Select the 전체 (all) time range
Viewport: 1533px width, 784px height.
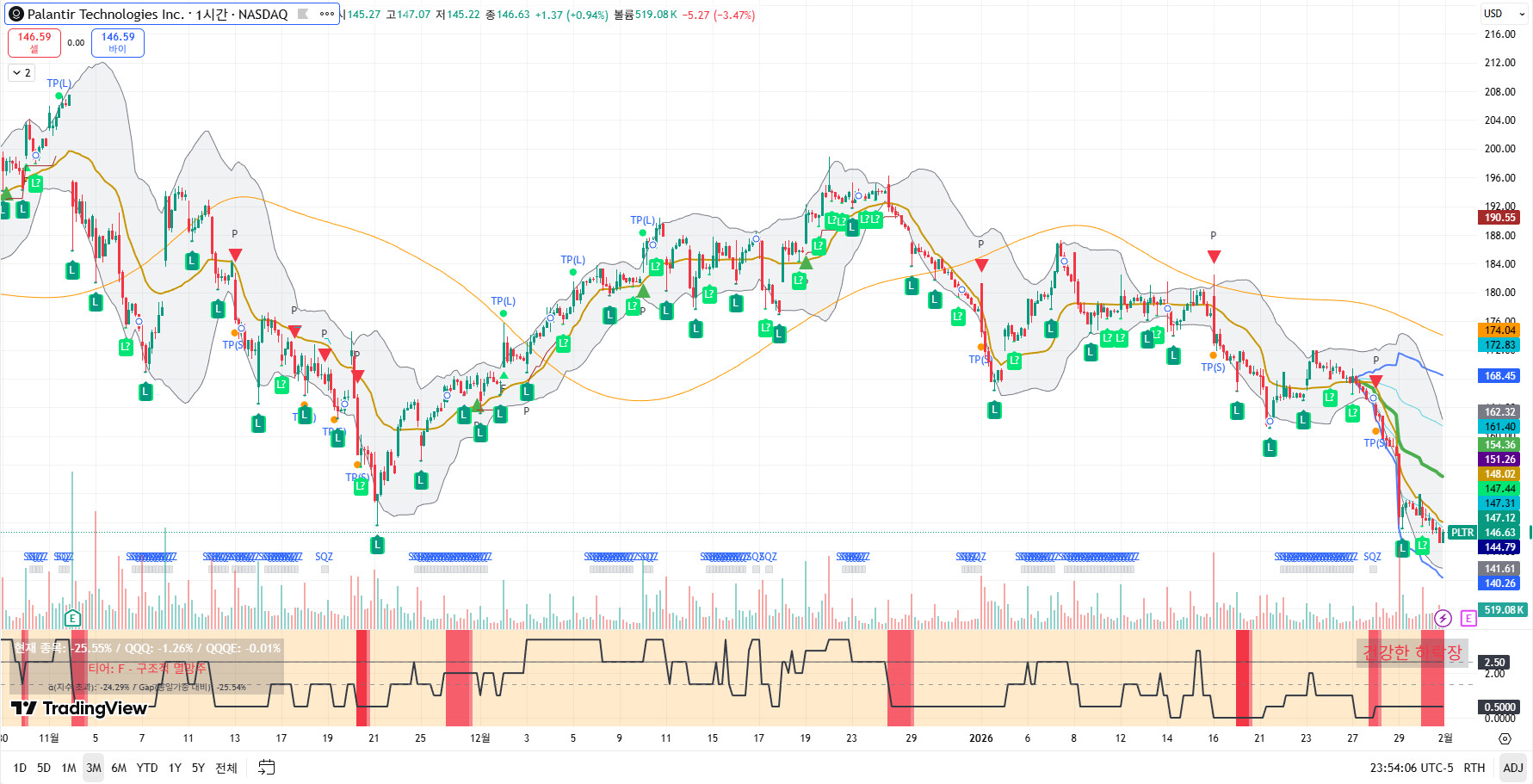pos(226,768)
